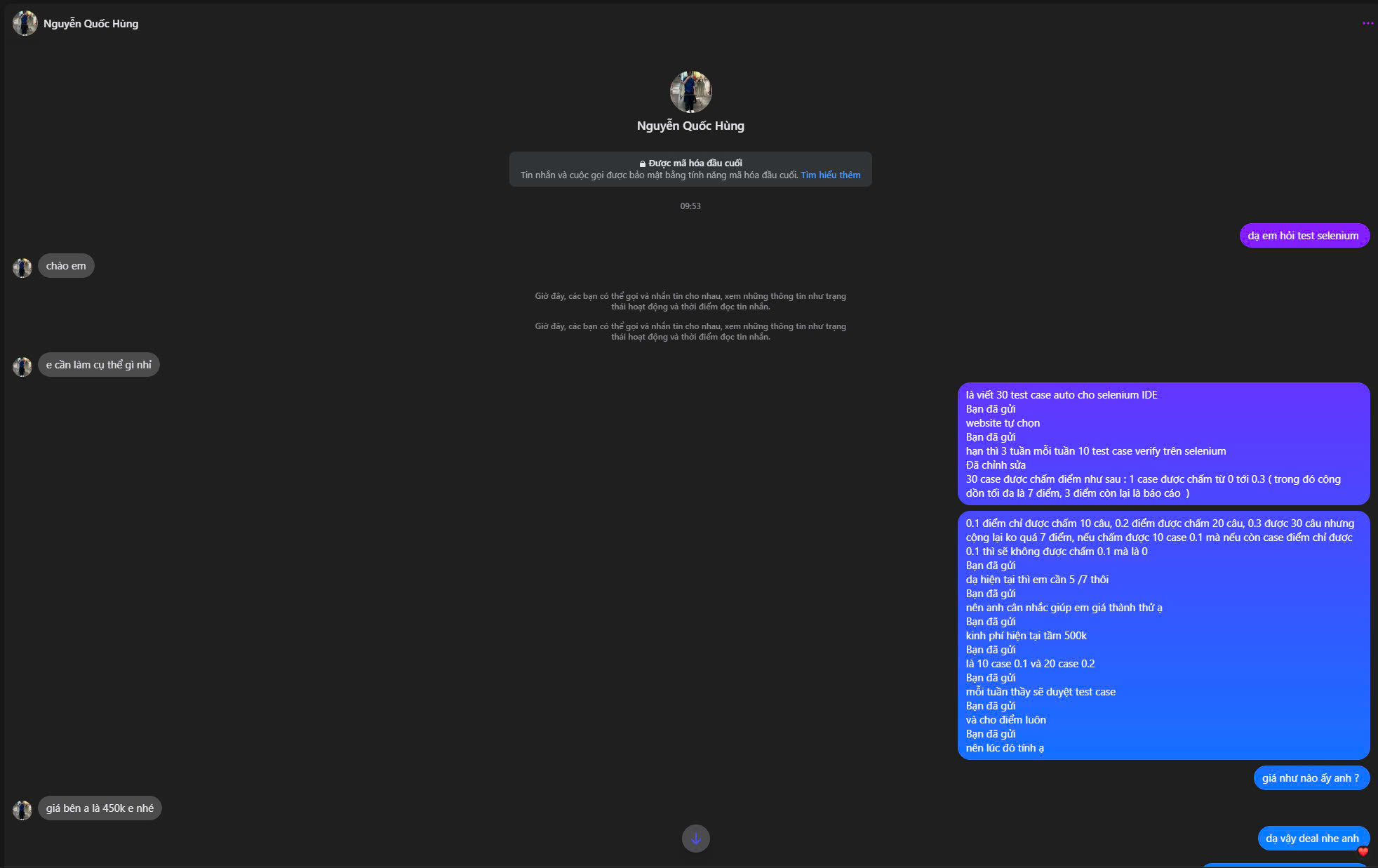Viewport: 1378px width, 868px height.
Task: Click the center profile name Nguyễn Quốc Hùng
Action: [690, 126]
